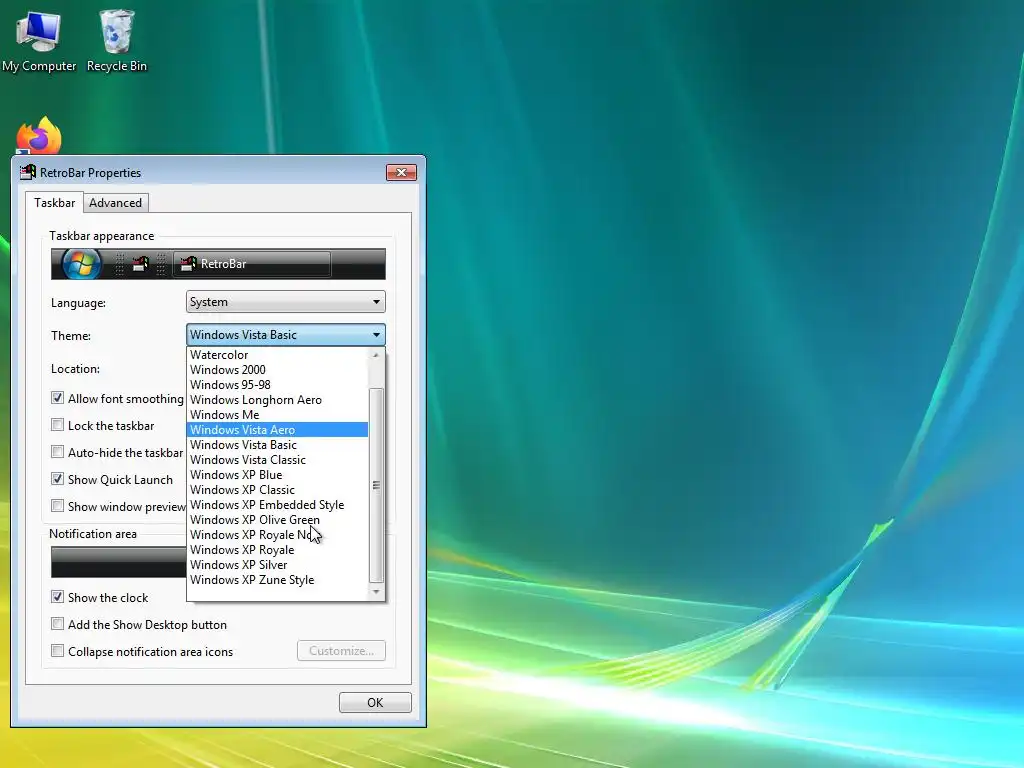This screenshot has width=1024, height=768.
Task: Open the My Computer desktop icon
Action: (x=39, y=40)
